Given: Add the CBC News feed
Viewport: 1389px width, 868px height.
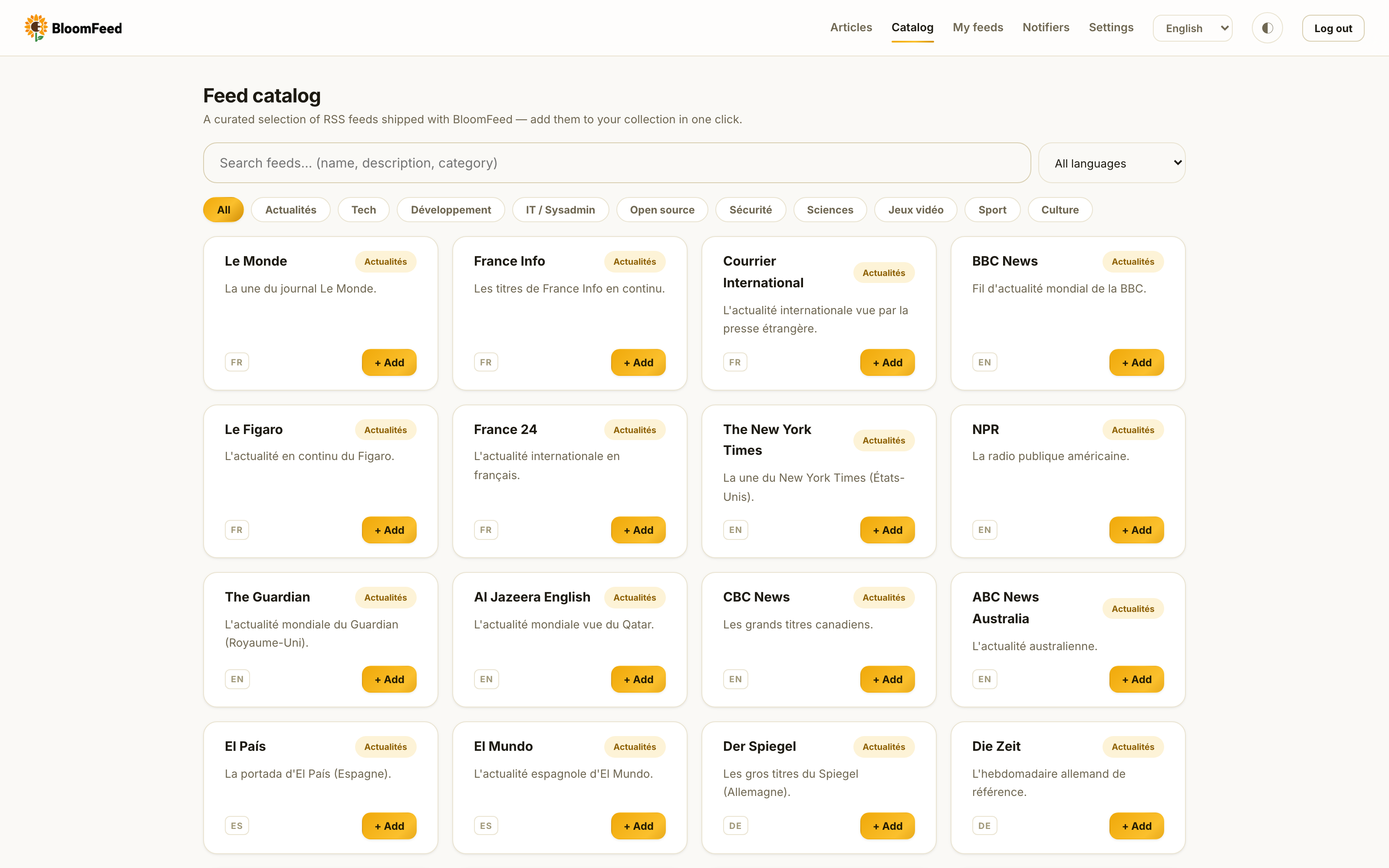Looking at the screenshot, I should pyautogui.click(x=887, y=679).
